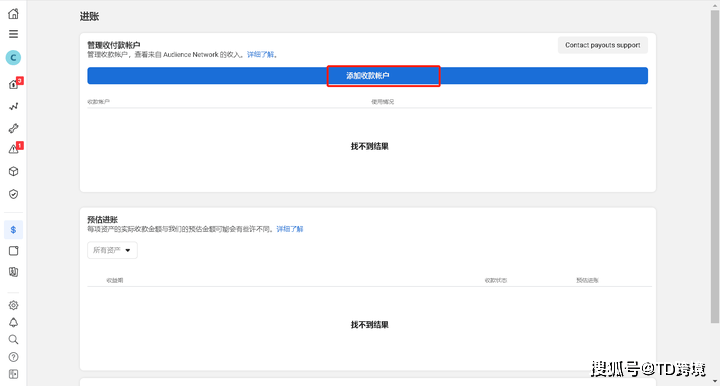
Task: Open the home icon at sidebar top
Action: tap(13, 13)
